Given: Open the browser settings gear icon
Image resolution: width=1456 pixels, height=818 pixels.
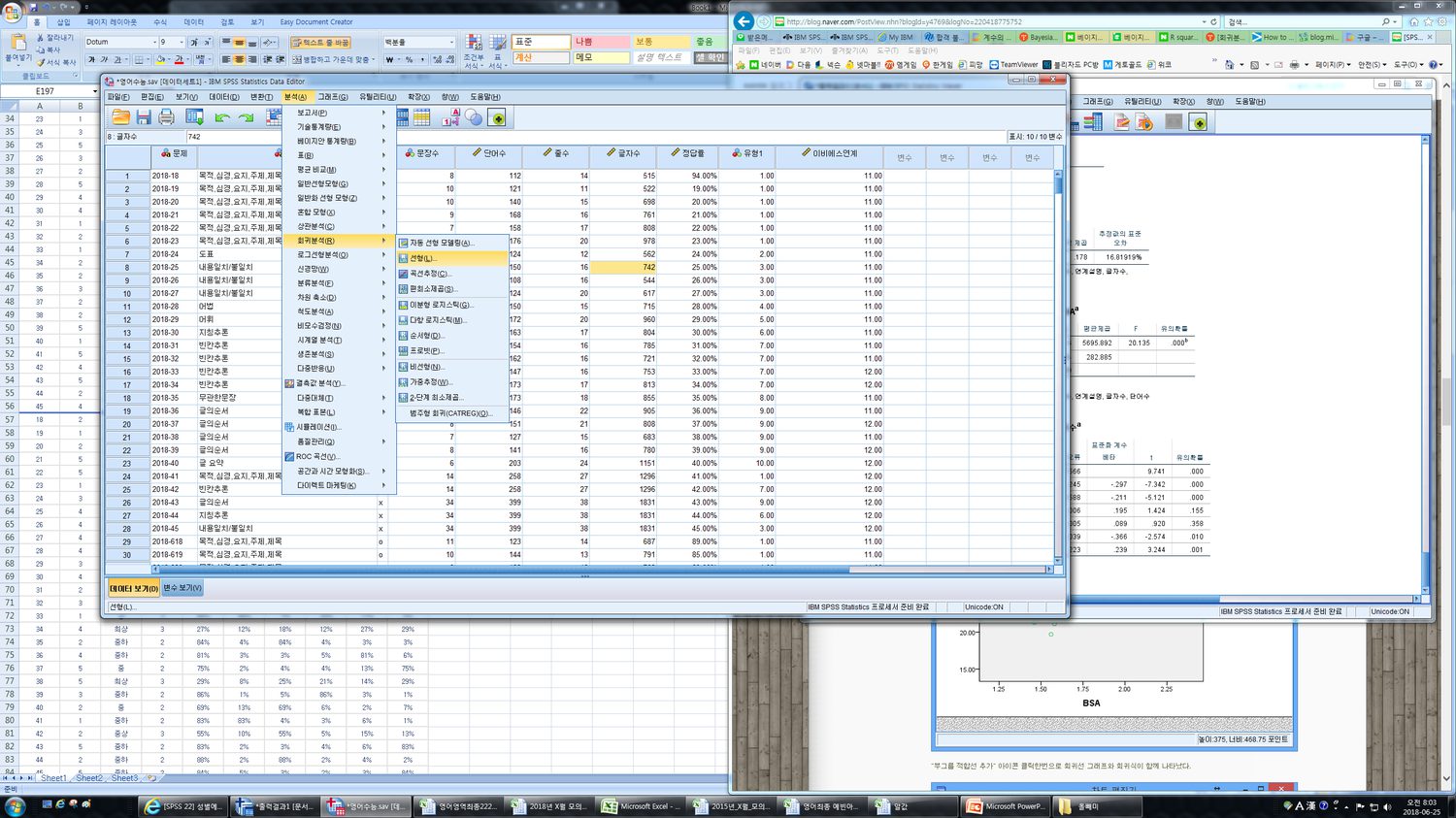Looking at the screenshot, I should click(1442, 21).
